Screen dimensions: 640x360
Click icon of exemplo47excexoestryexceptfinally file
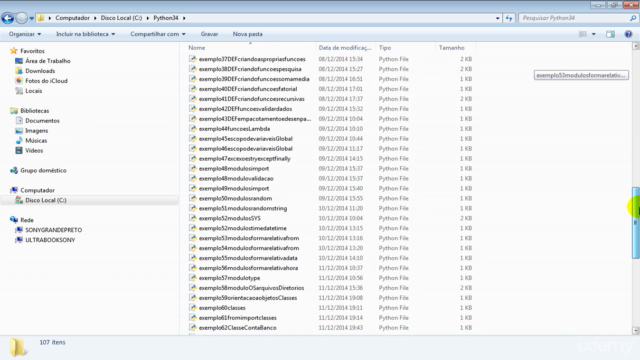193,158
